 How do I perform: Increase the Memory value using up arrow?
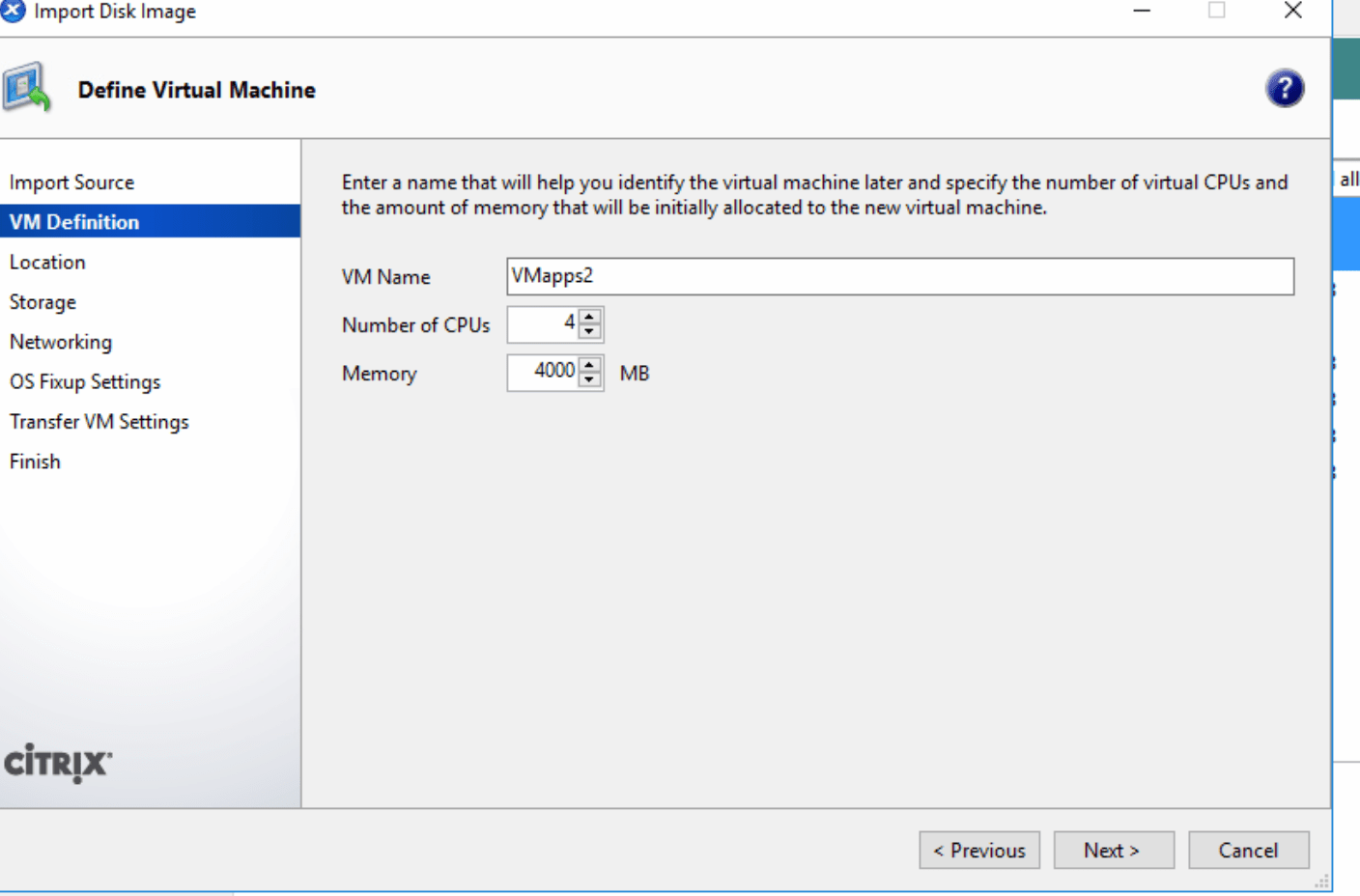(589, 365)
